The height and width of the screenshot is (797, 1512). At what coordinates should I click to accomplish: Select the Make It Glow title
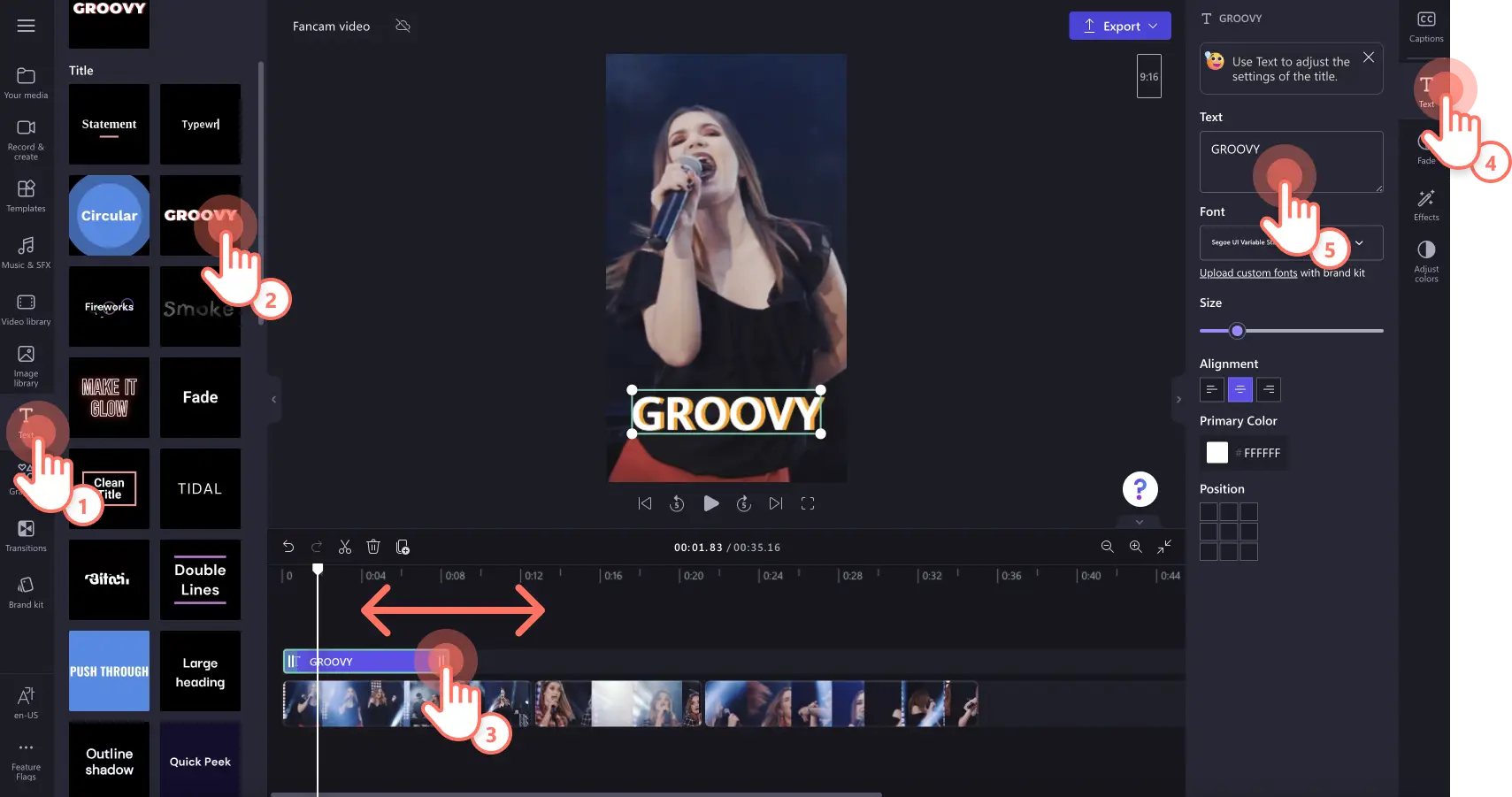pos(109,397)
